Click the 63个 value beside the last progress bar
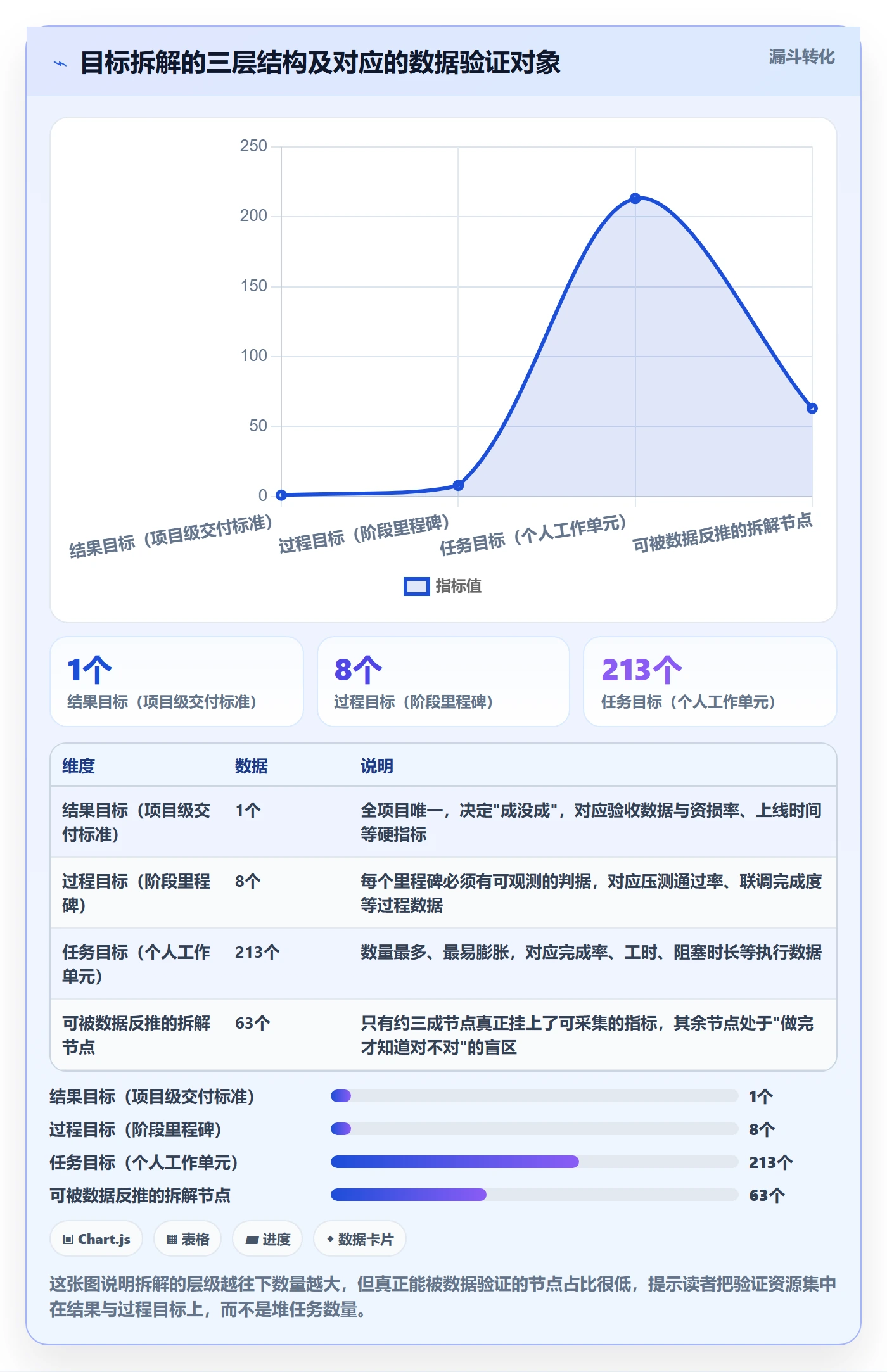 [767, 1195]
